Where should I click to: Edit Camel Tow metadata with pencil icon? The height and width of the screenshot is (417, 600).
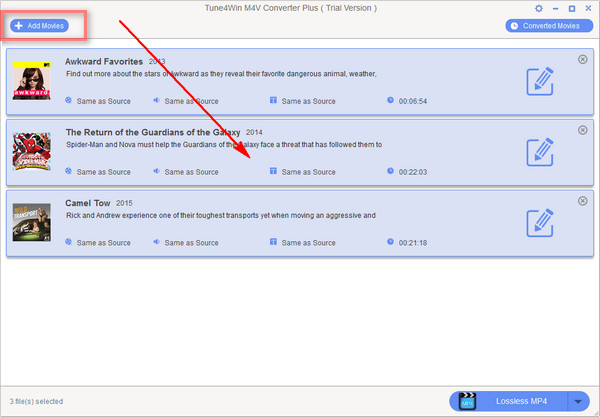pyautogui.click(x=540, y=223)
